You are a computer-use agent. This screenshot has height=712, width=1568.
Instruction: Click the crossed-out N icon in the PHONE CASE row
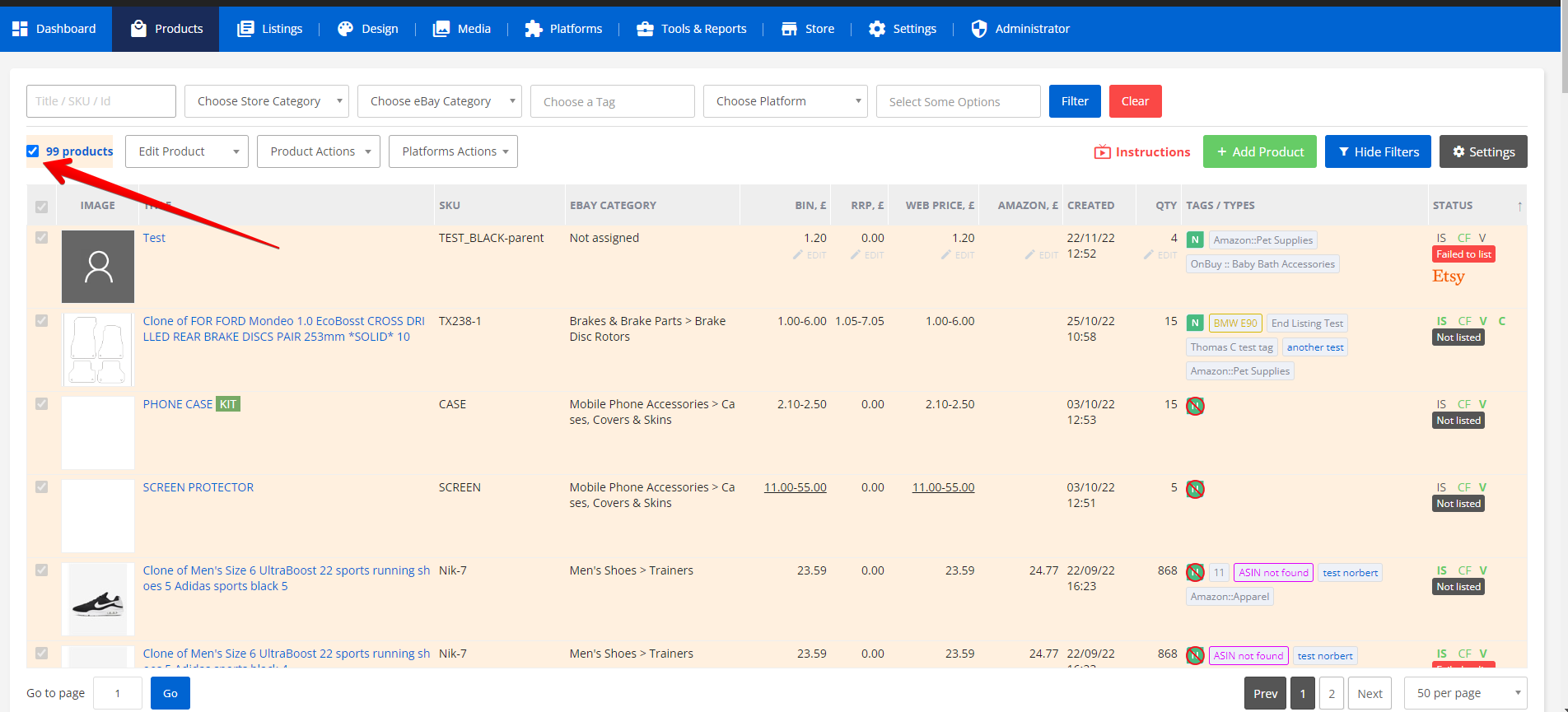[x=1195, y=406]
